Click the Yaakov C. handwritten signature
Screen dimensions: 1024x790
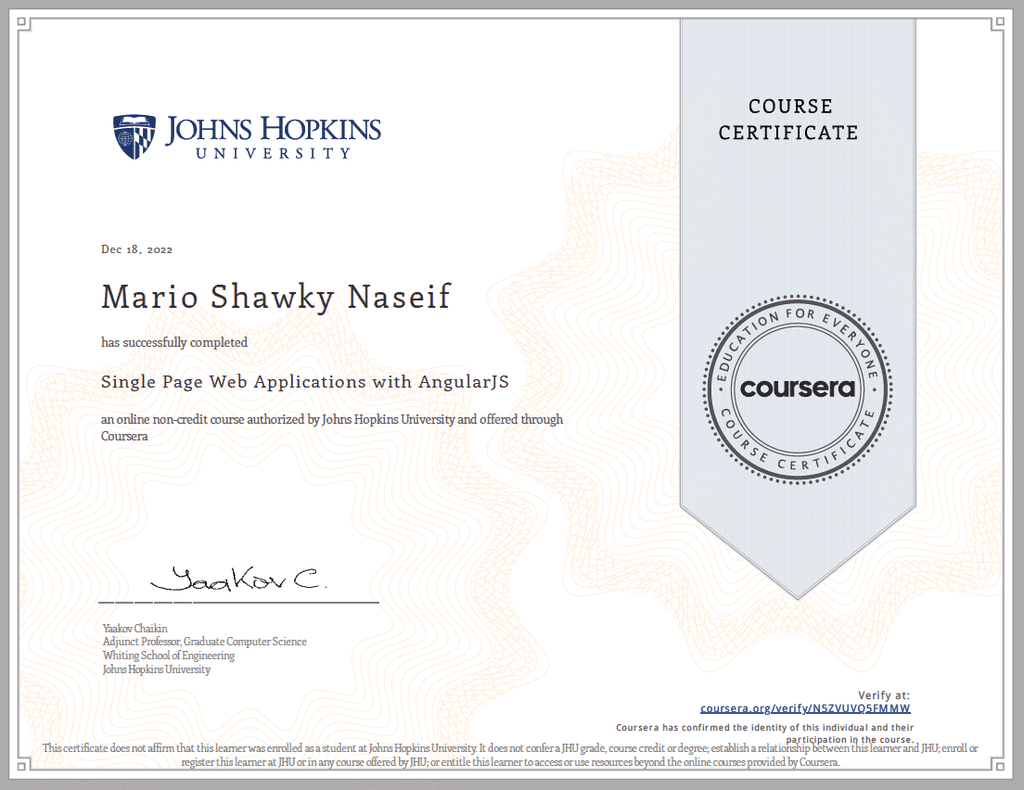tap(238, 578)
